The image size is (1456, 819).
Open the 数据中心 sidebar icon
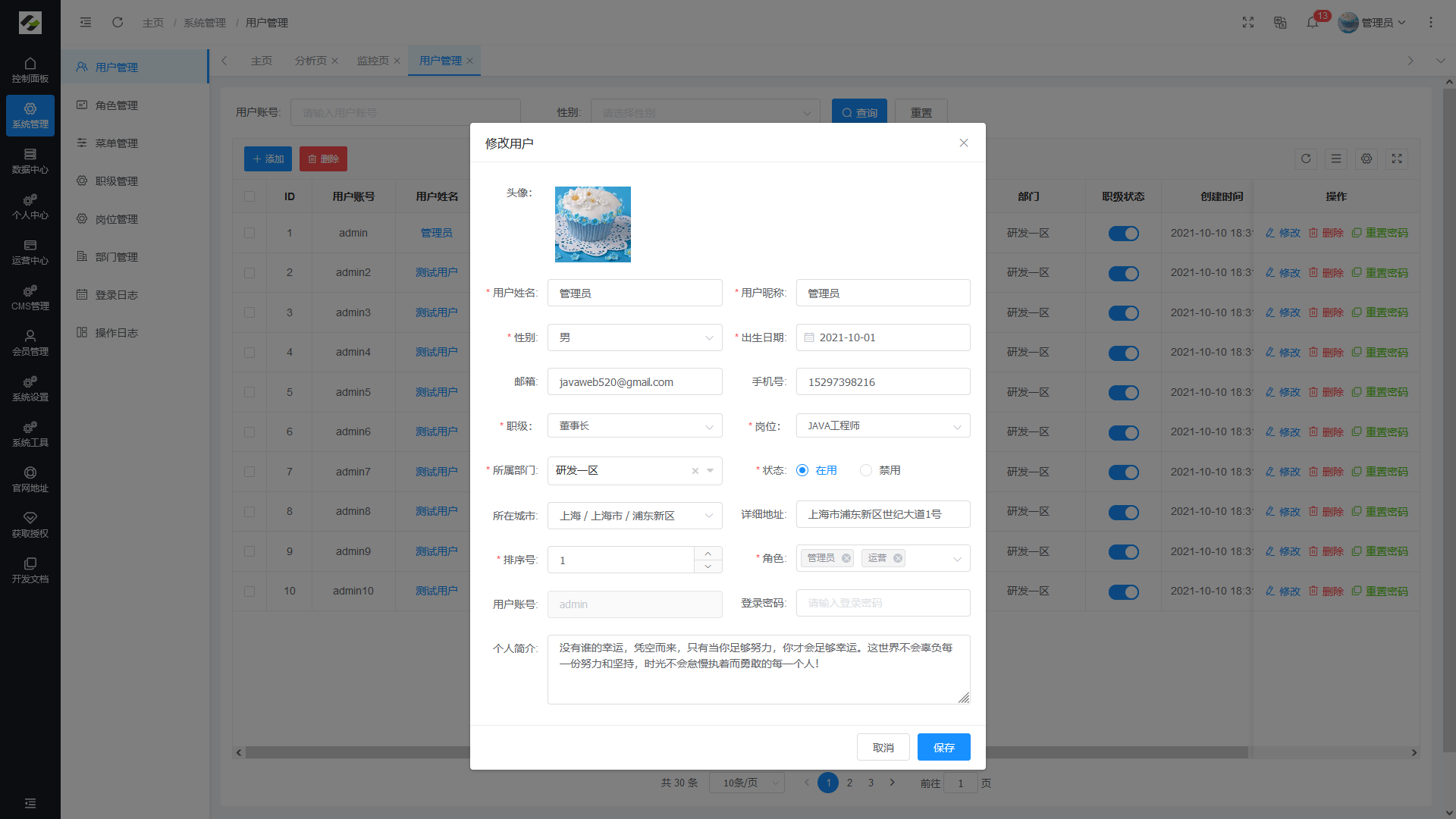tap(30, 161)
